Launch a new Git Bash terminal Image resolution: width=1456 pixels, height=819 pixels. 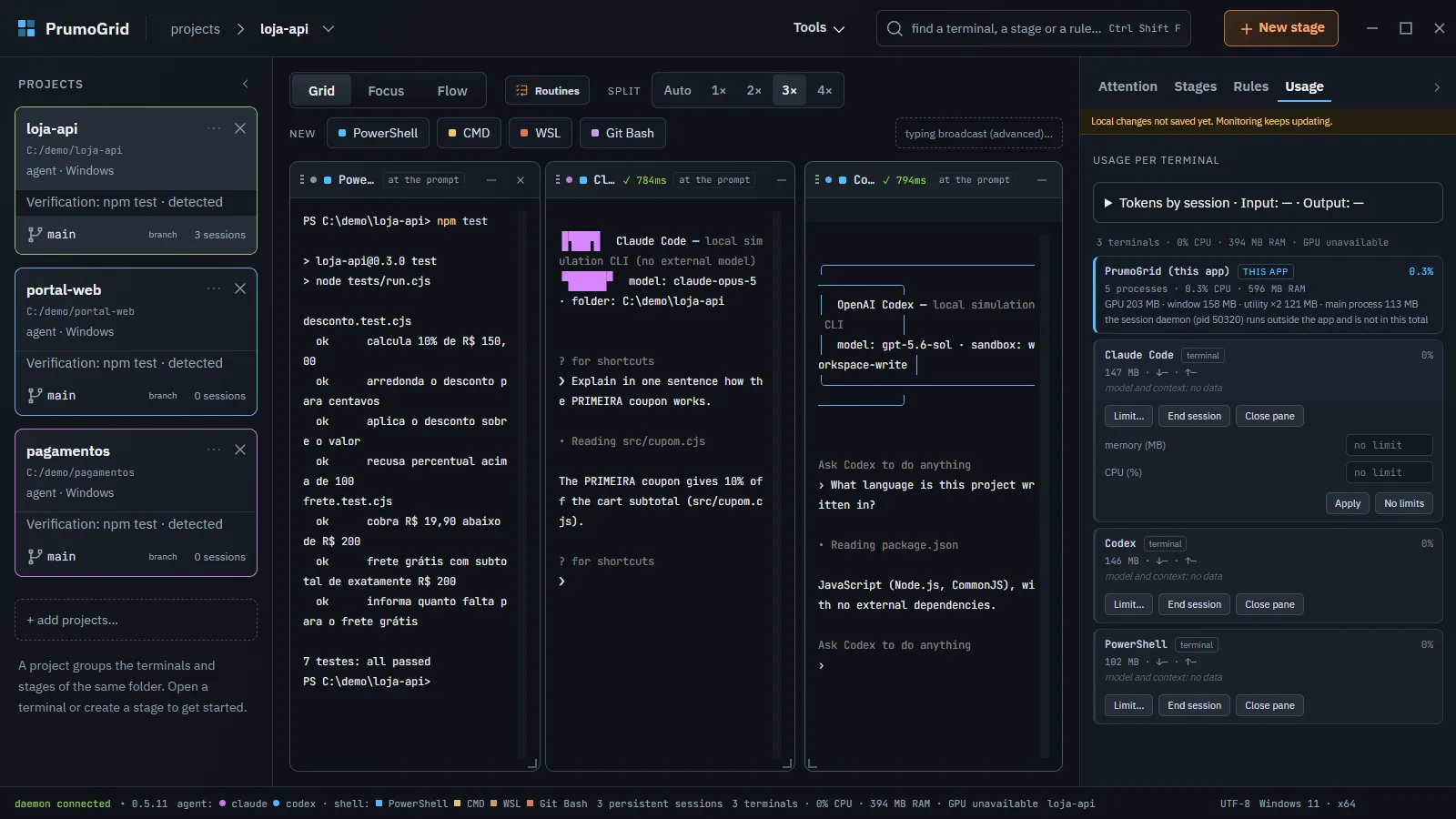pyautogui.click(x=622, y=133)
